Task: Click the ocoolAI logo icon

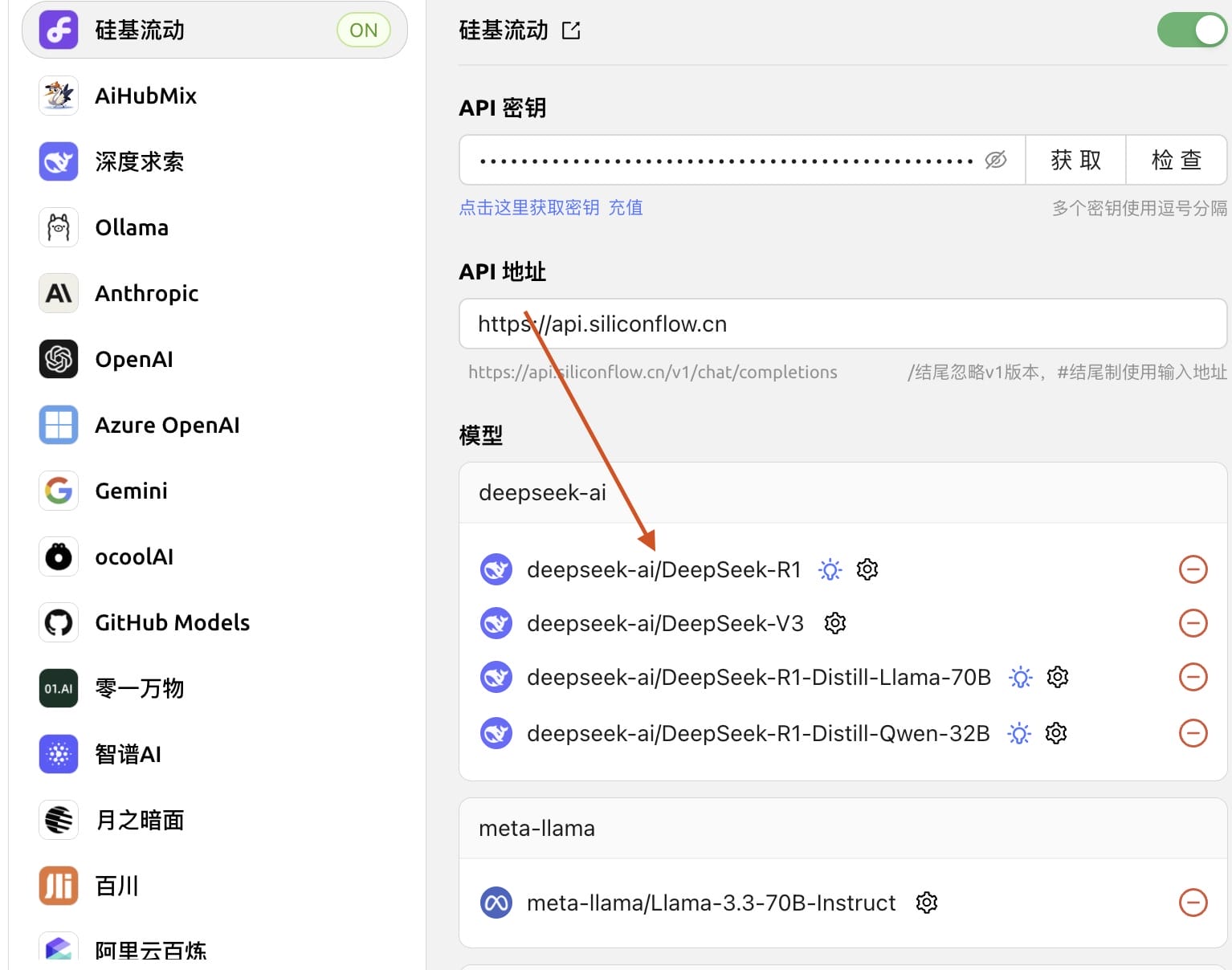Action: point(59,556)
